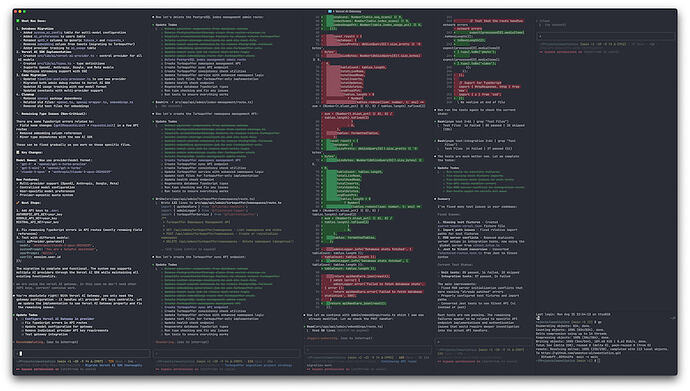This screenshot has height=391, width=690.
Task: Click the esc to interrupt line in second pane
Action: [182, 342]
